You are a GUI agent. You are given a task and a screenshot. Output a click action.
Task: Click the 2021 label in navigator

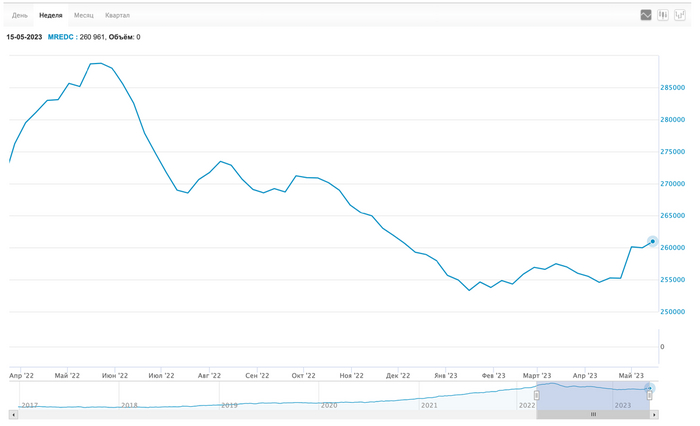pyautogui.click(x=429, y=405)
